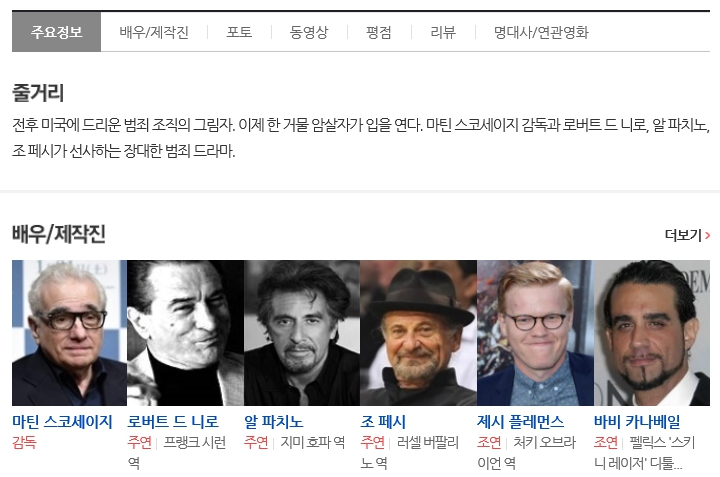Click the 조 페시 name link
Image resolution: width=720 pixels, height=477 pixels.
point(383,421)
